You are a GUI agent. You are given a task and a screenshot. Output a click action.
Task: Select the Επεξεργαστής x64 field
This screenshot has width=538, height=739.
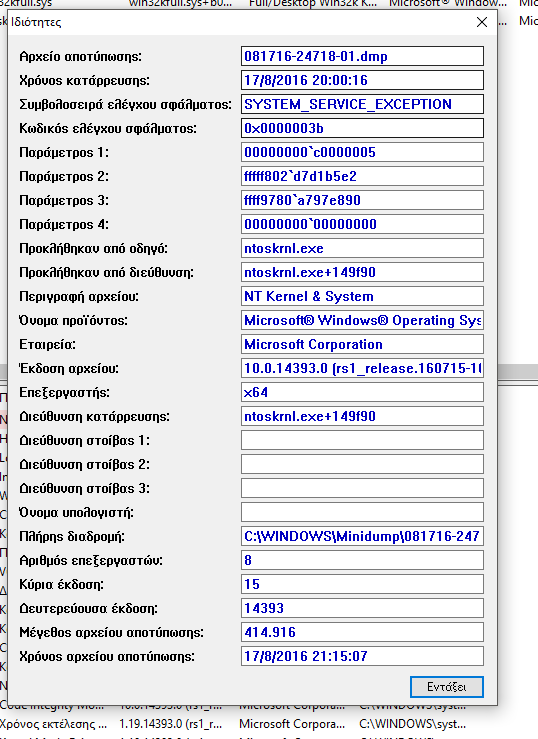[362, 393]
